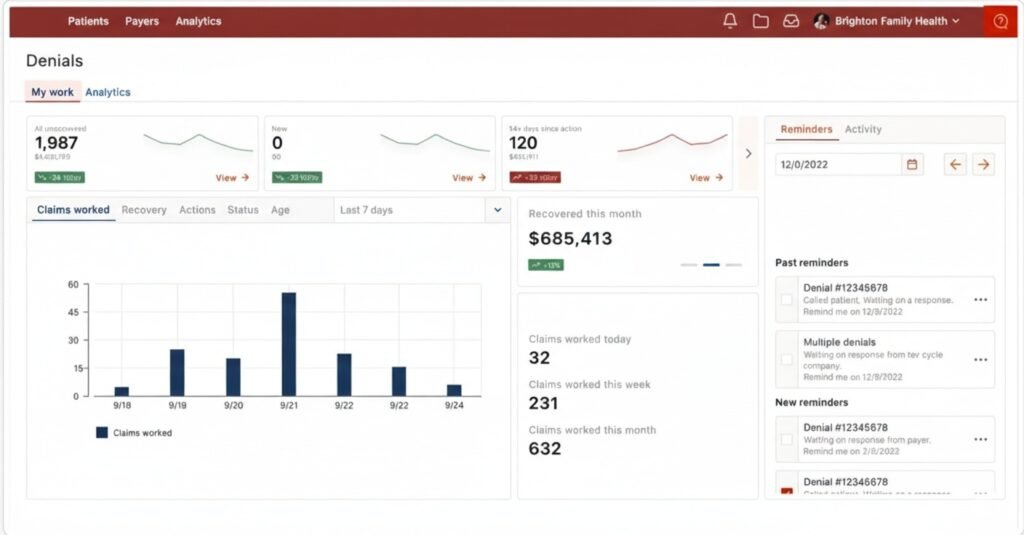Screen dimensions: 1024x535
Task: Open more options for Multiple denials reminder
Action: point(980,359)
